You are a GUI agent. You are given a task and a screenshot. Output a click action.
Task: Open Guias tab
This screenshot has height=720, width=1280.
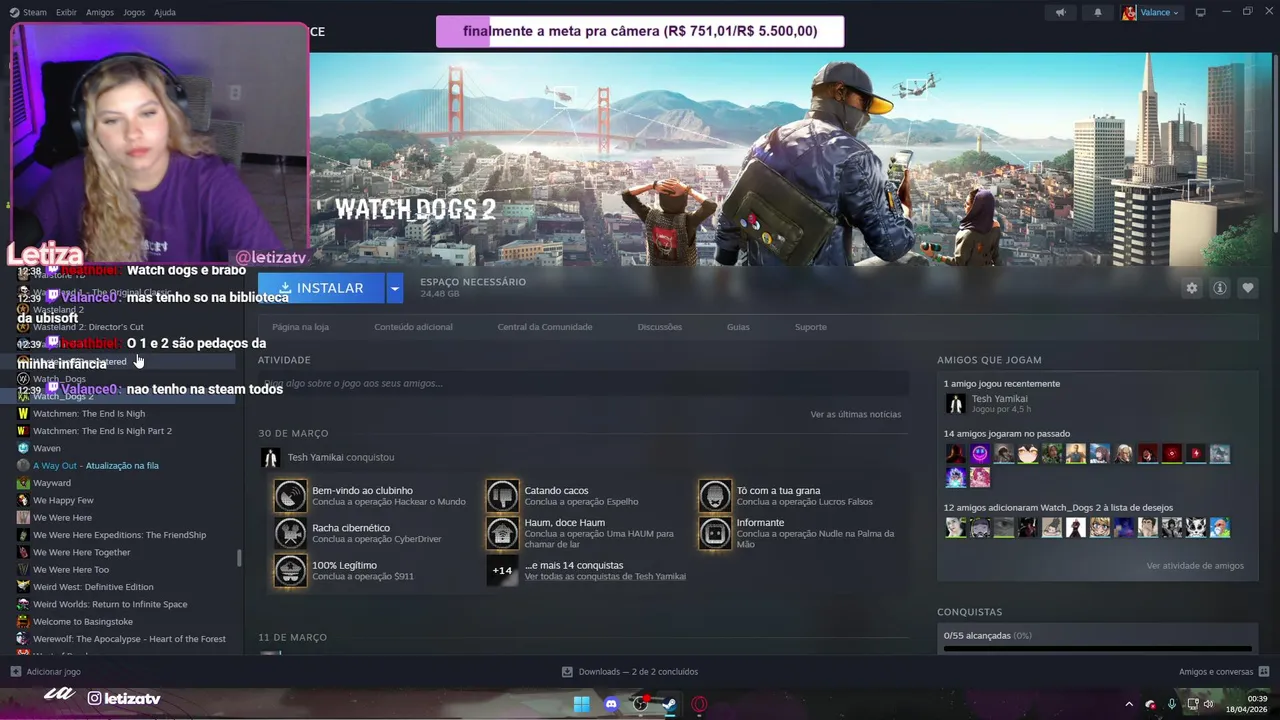pos(738,327)
